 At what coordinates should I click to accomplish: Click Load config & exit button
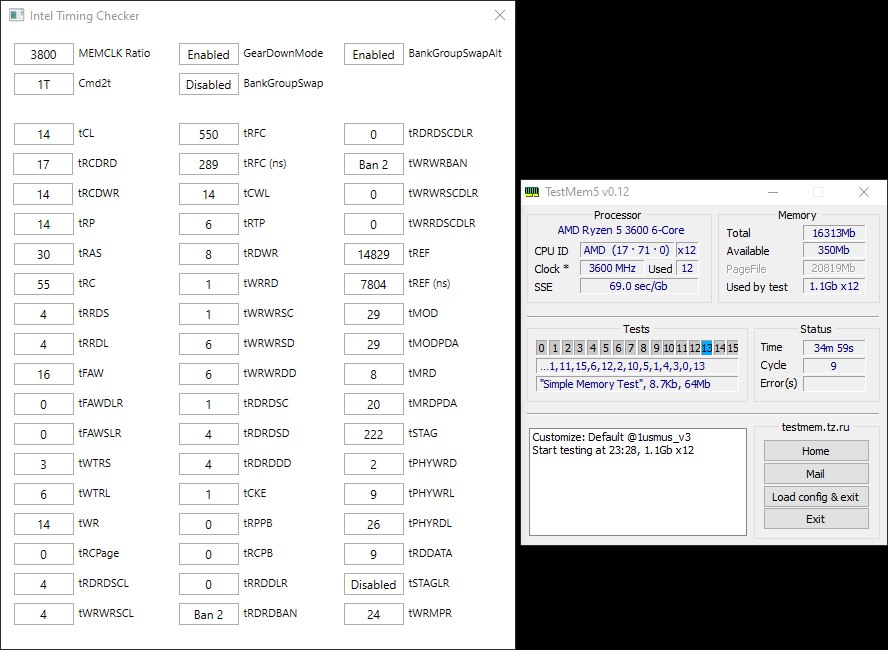coord(816,497)
